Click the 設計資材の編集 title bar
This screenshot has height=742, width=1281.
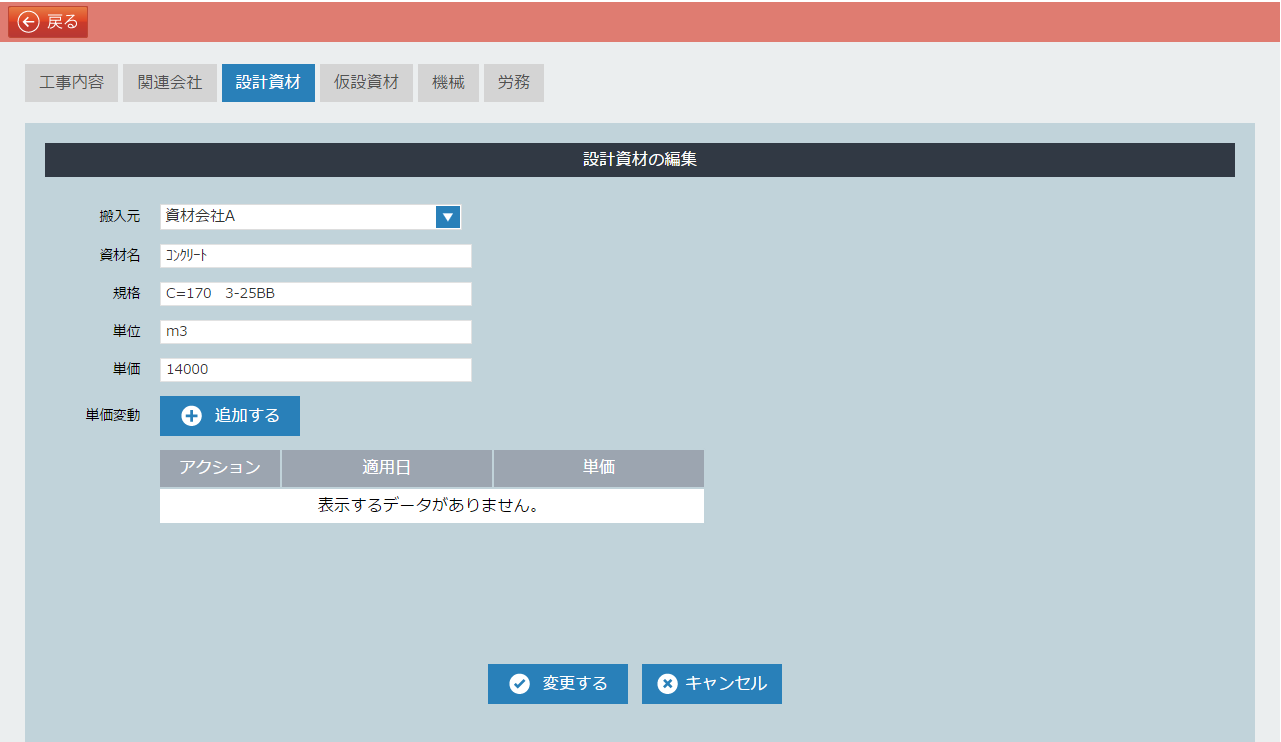click(x=640, y=160)
